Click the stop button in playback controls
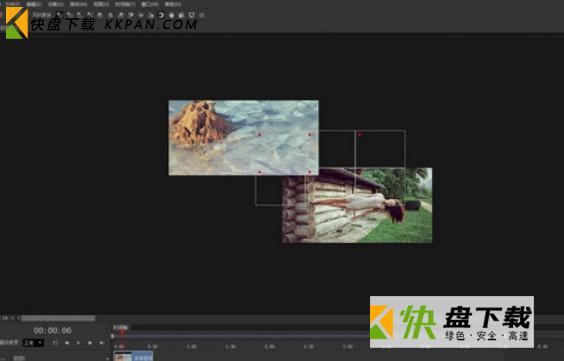 67,343
